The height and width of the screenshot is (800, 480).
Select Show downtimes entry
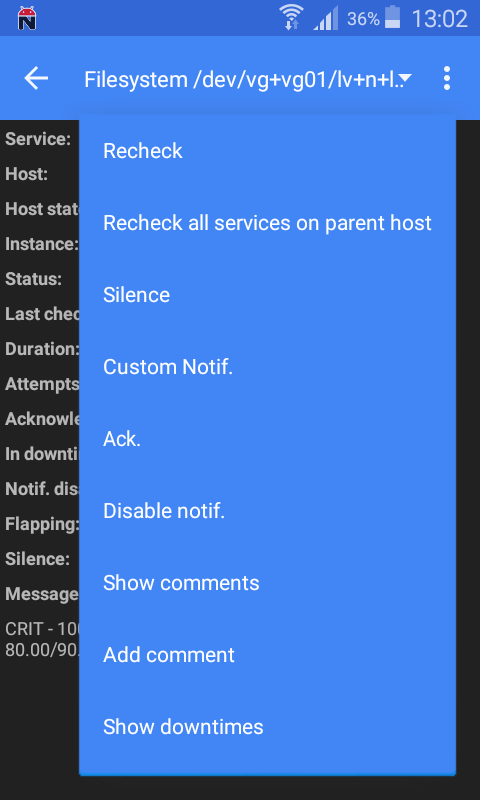[x=267, y=727]
